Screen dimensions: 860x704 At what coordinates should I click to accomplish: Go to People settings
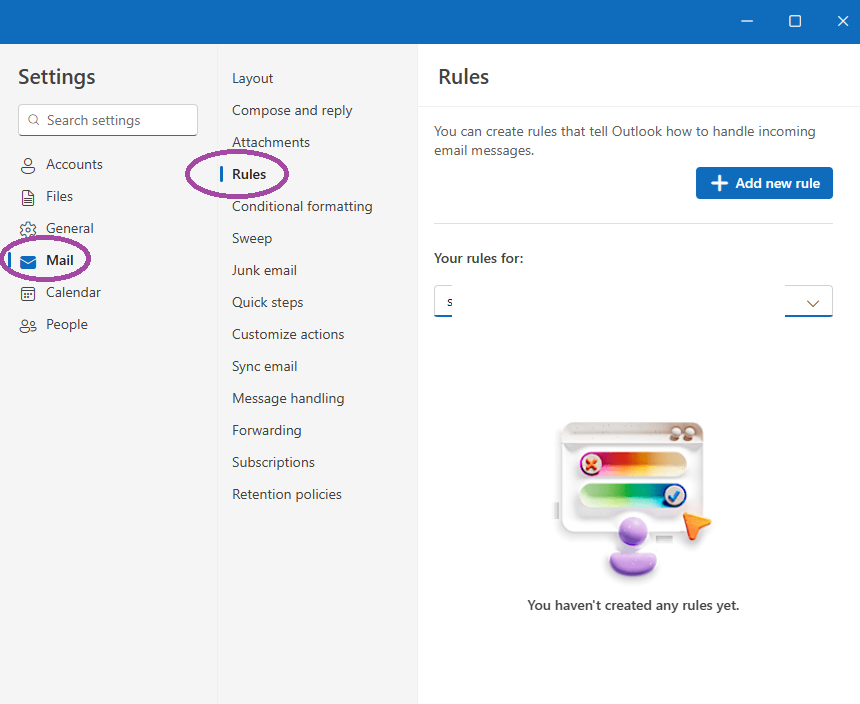coord(67,324)
